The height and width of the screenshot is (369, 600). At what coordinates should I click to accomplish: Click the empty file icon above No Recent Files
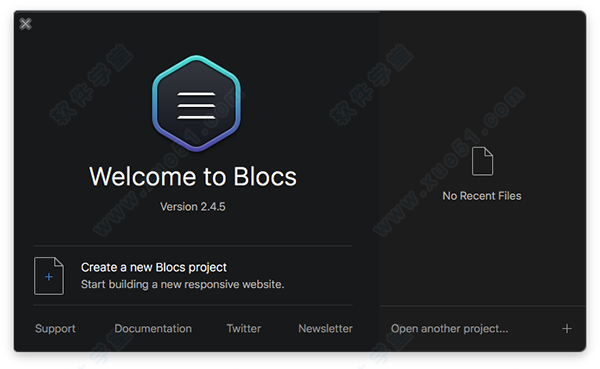click(482, 161)
